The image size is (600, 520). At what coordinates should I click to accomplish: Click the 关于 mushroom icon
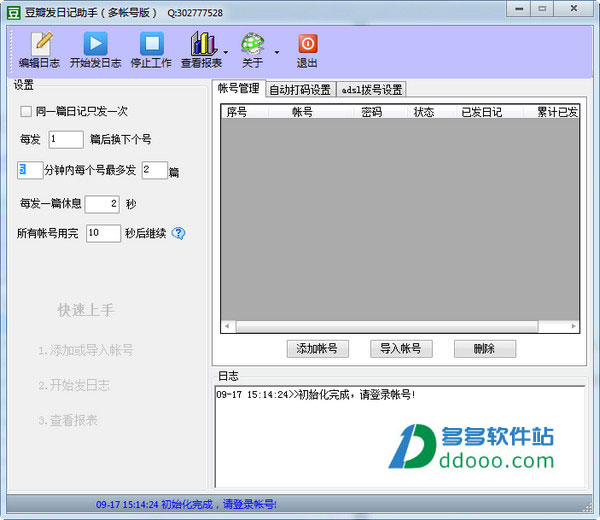coord(253,50)
